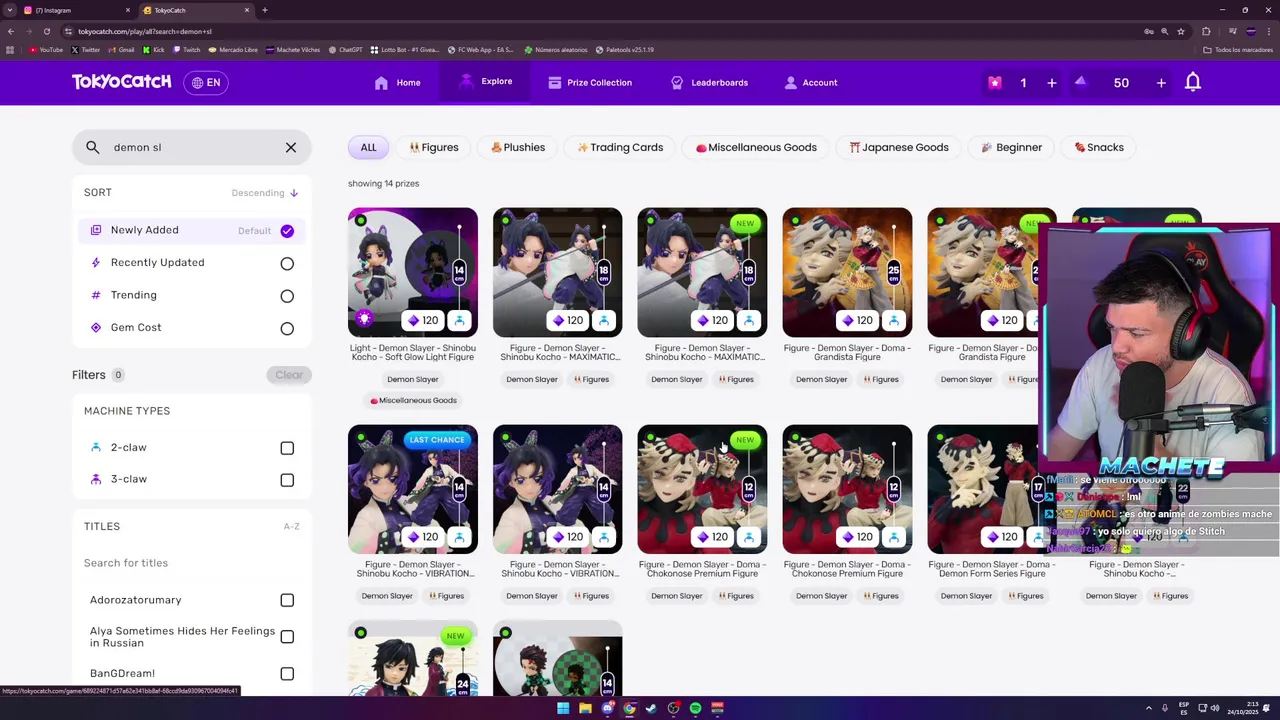Screen dimensions: 1280x720
Task: Check Alya Sometimes Hides Her Feelings filter
Action: click(x=287, y=637)
